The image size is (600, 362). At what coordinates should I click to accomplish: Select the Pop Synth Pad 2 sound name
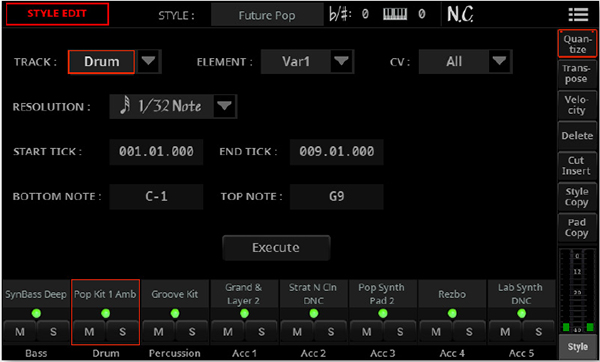pyautogui.click(x=383, y=294)
